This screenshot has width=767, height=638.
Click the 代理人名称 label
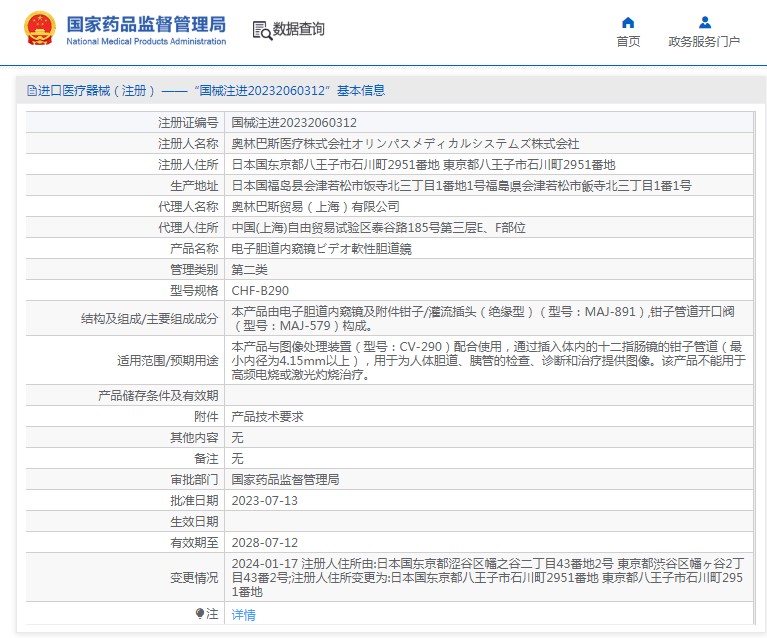[188, 207]
